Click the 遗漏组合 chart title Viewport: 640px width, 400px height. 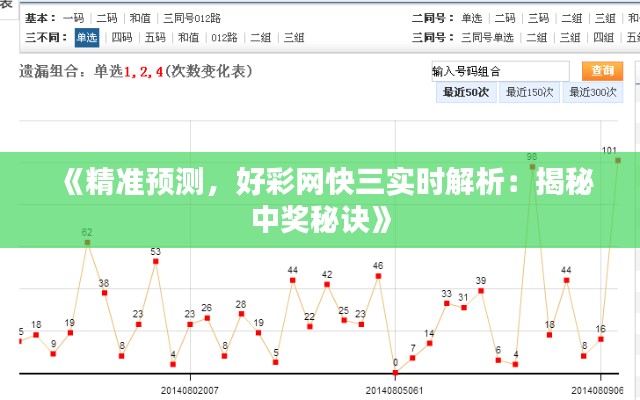[136, 71]
